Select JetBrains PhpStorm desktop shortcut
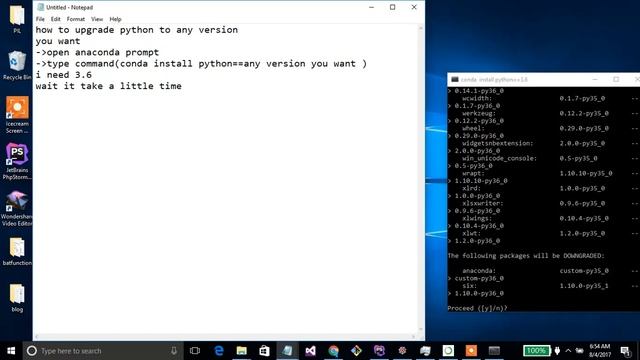 click(x=17, y=162)
